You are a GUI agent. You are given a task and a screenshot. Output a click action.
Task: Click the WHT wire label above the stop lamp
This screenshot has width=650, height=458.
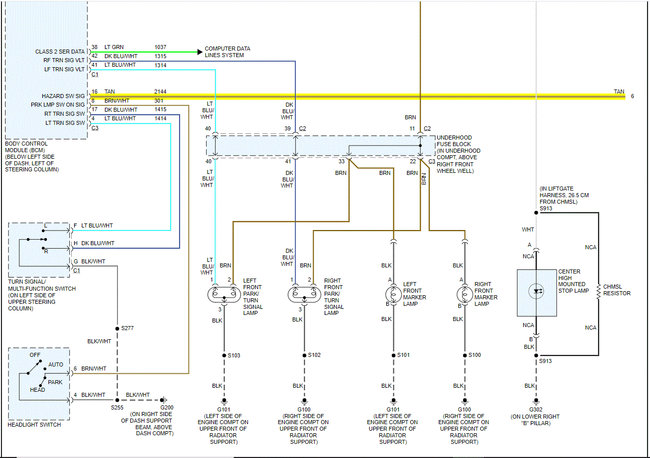pyautogui.click(x=528, y=230)
